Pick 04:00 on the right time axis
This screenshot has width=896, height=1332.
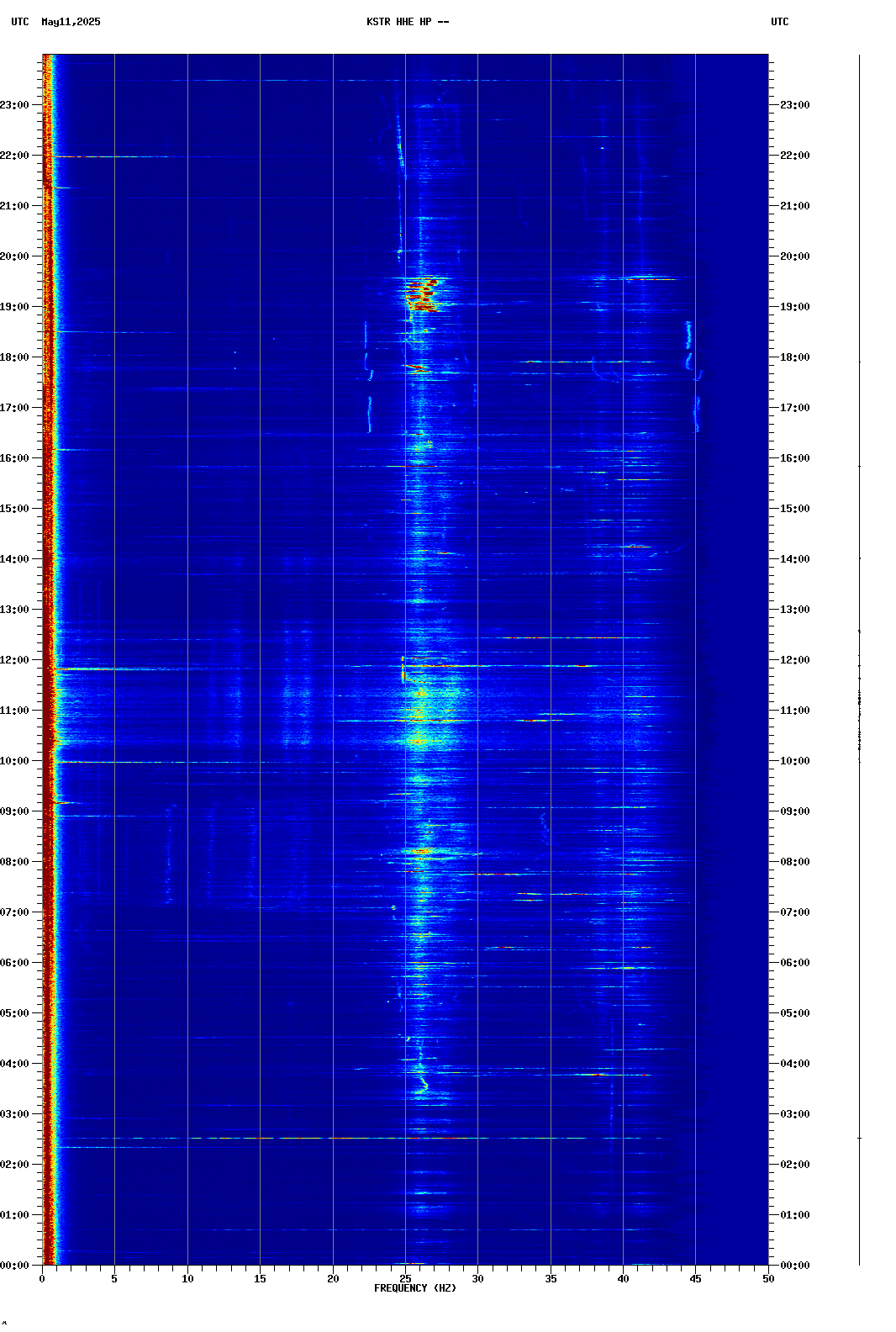[795, 1064]
